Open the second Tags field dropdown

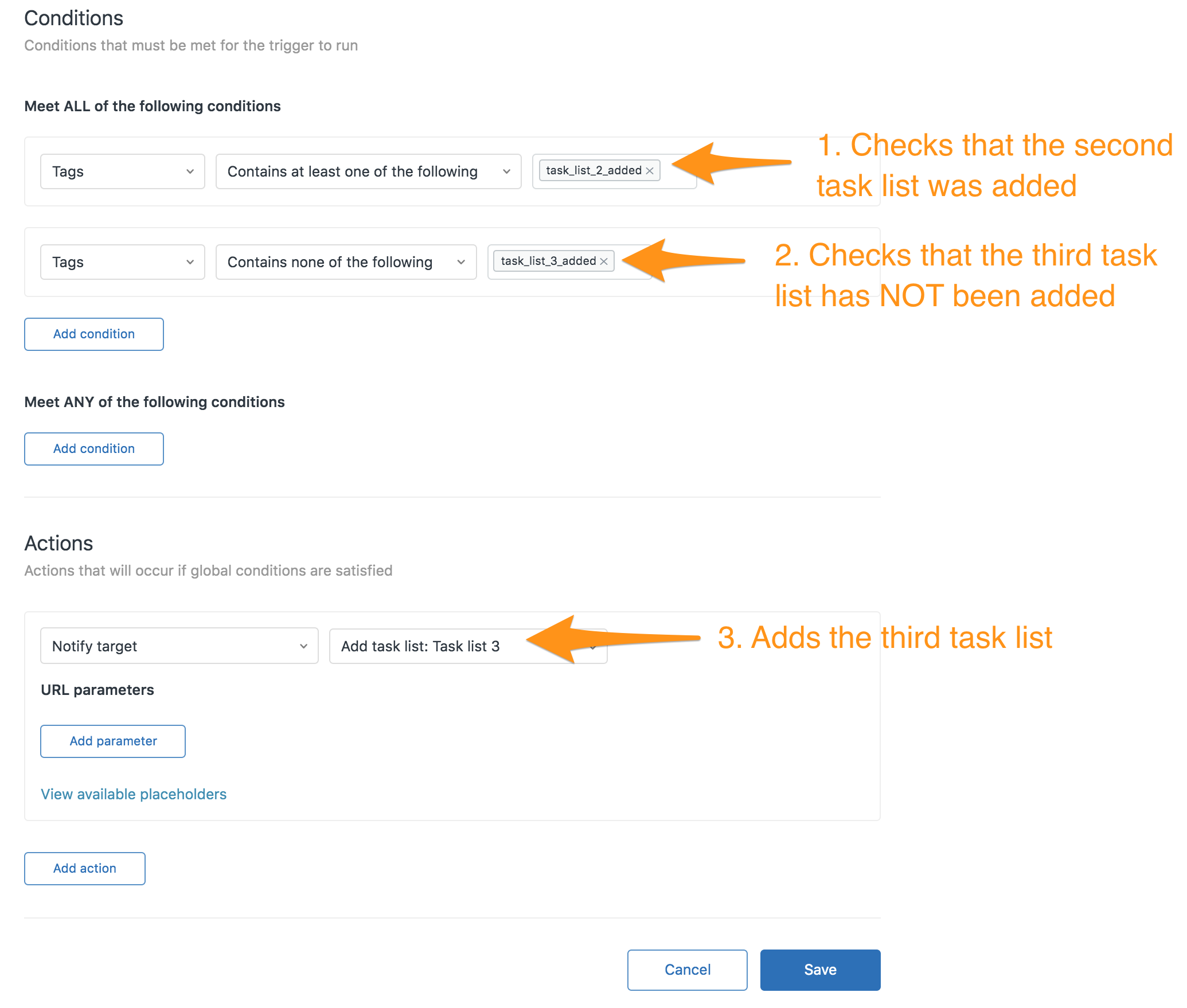(x=123, y=262)
